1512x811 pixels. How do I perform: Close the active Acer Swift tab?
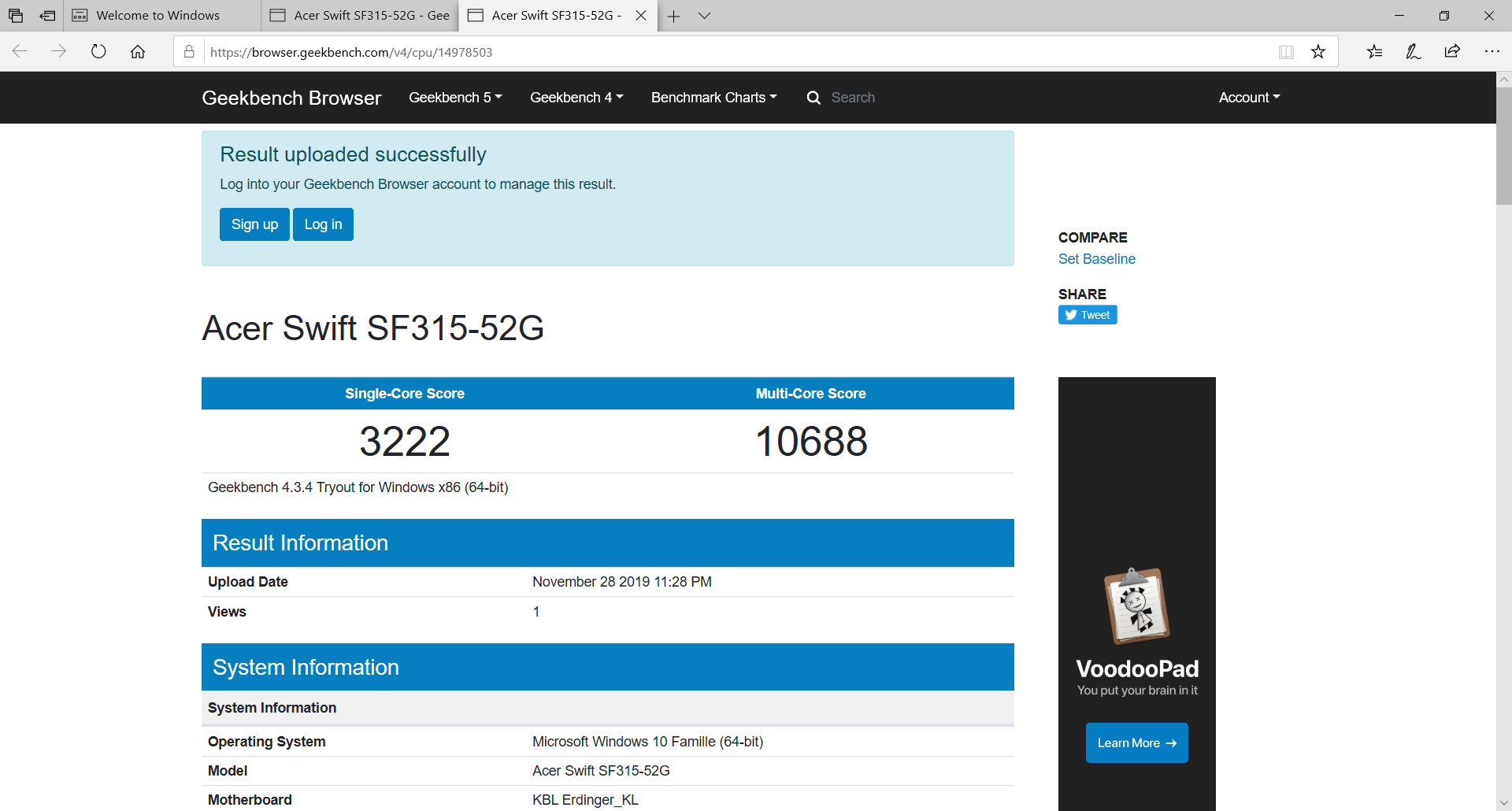(x=641, y=16)
